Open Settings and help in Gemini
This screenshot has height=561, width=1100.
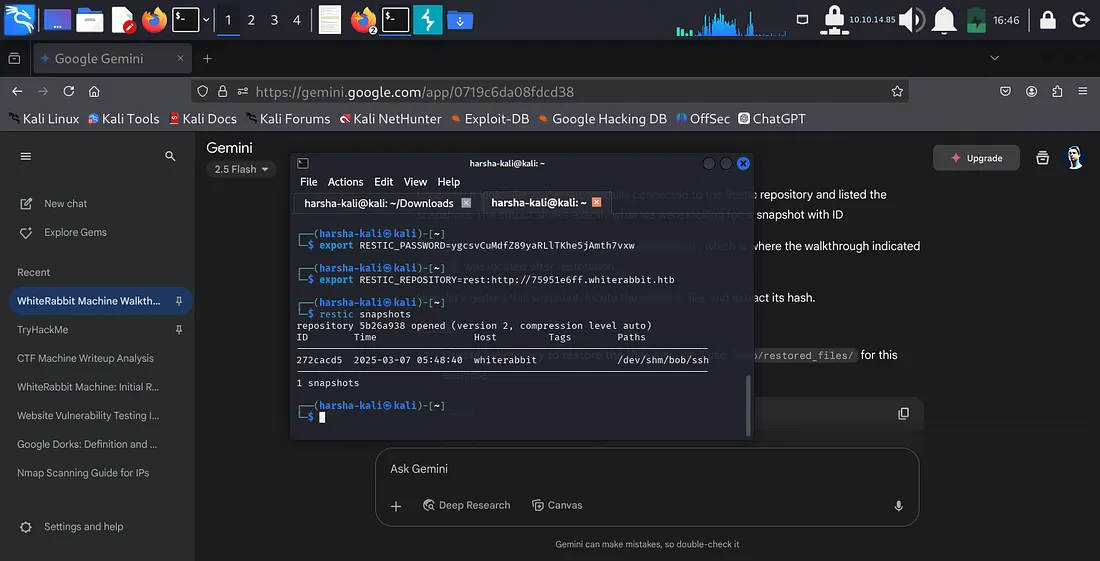[x=72, y=527]
